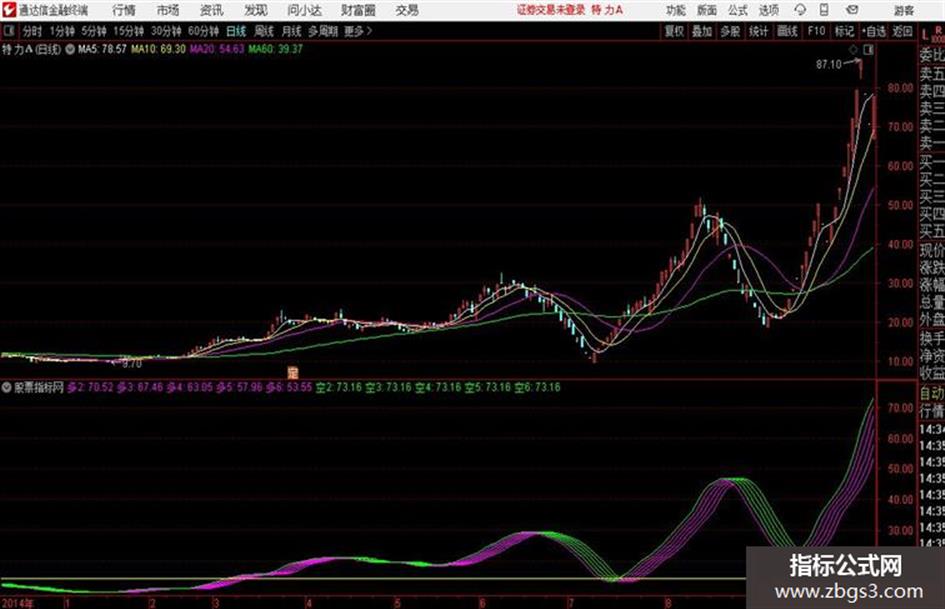Open the 财富圈 menu
The image size is (945, 609).
(x=358, y=10)
